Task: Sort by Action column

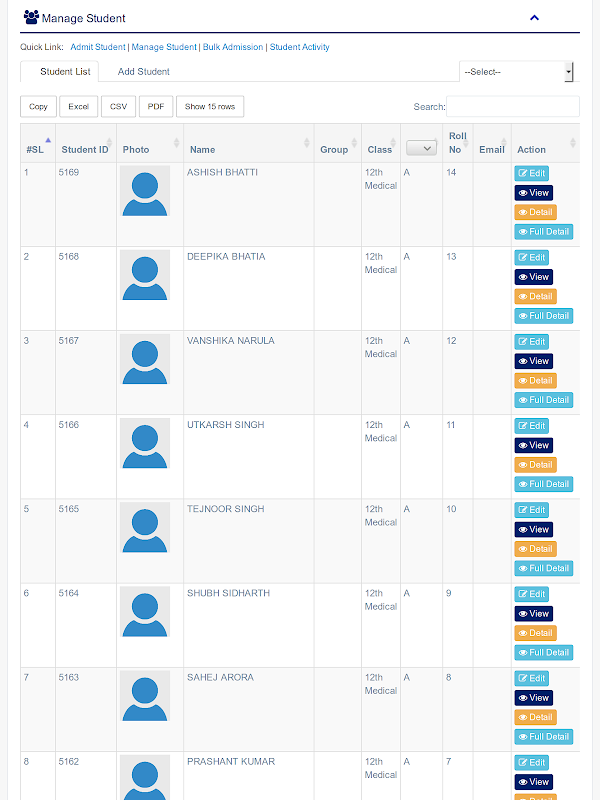Action: (545, 143)
